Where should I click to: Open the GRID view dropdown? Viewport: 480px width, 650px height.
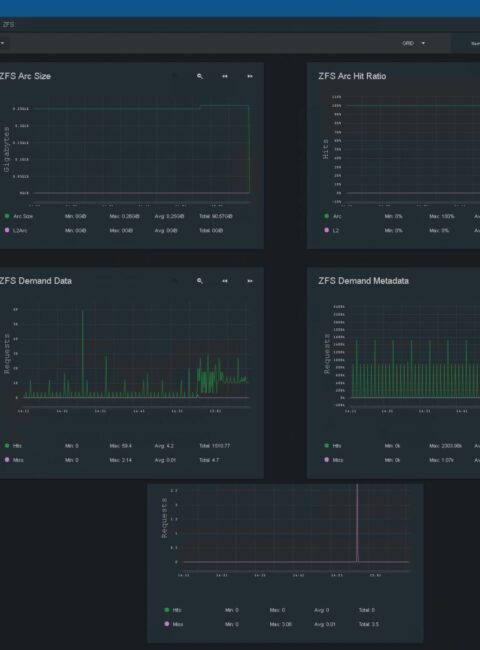click(x=414, y=43)
